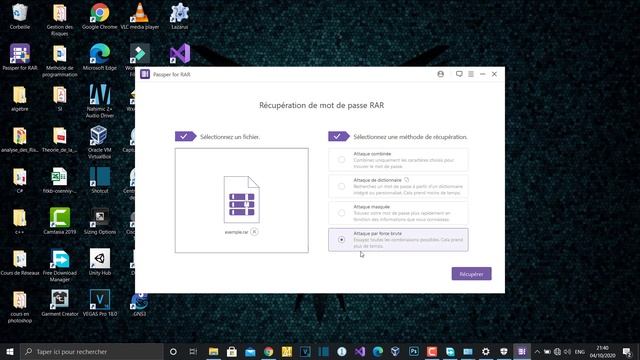The image size is (640, 360).
Task: Select Lazarus desktop shortcut
Action: [180, 16]
